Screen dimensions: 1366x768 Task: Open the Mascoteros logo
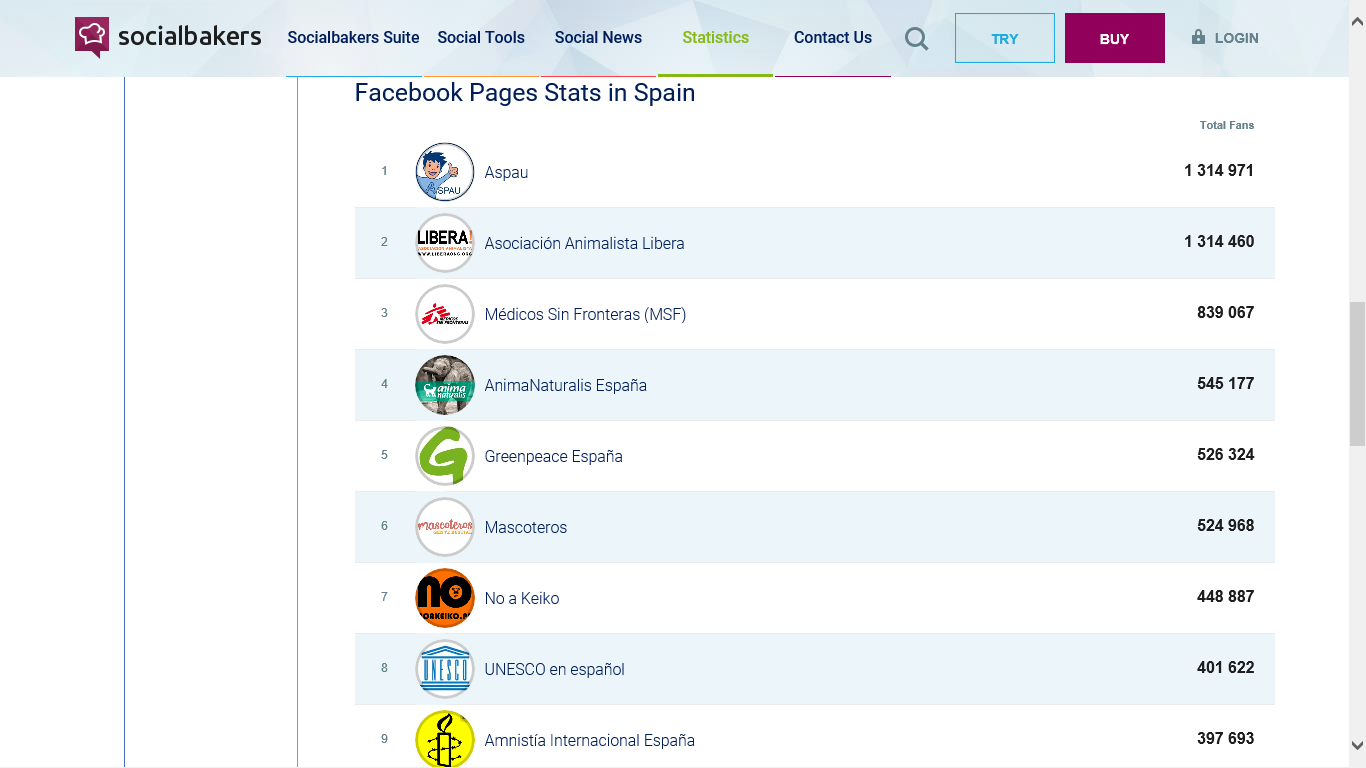pos(445,527)
